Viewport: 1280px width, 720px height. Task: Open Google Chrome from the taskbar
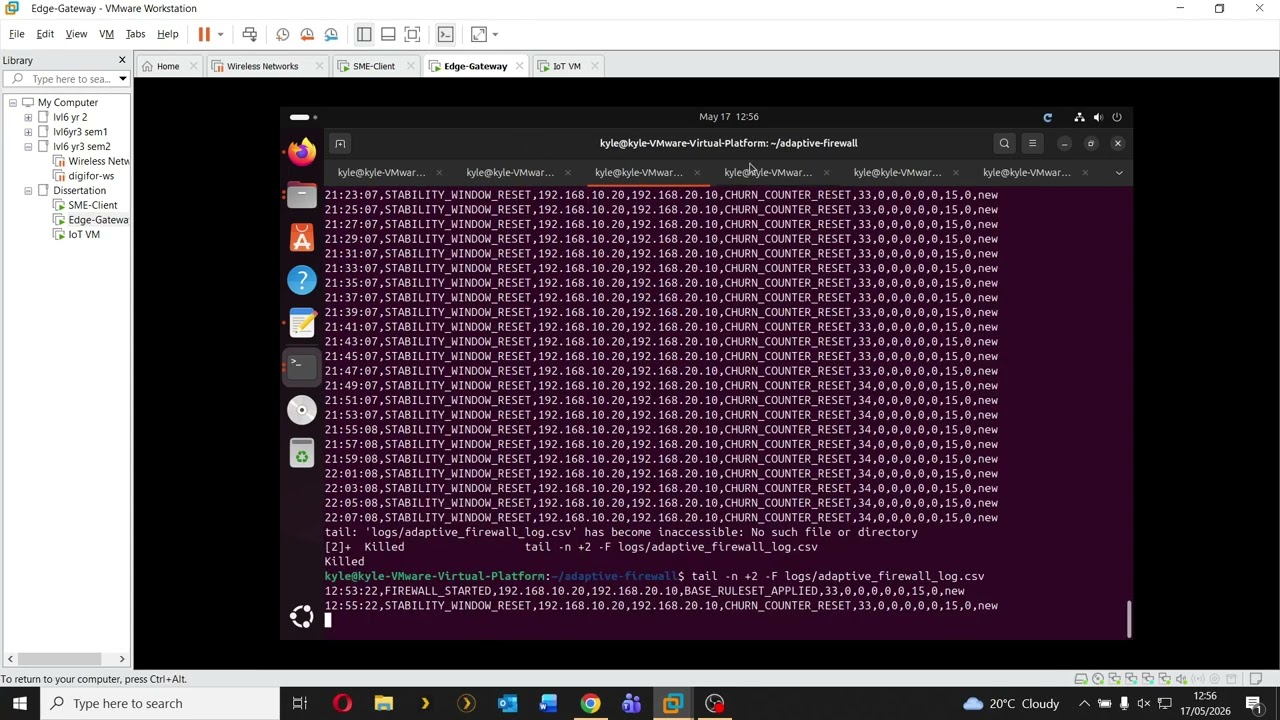(x=590, y=703)
